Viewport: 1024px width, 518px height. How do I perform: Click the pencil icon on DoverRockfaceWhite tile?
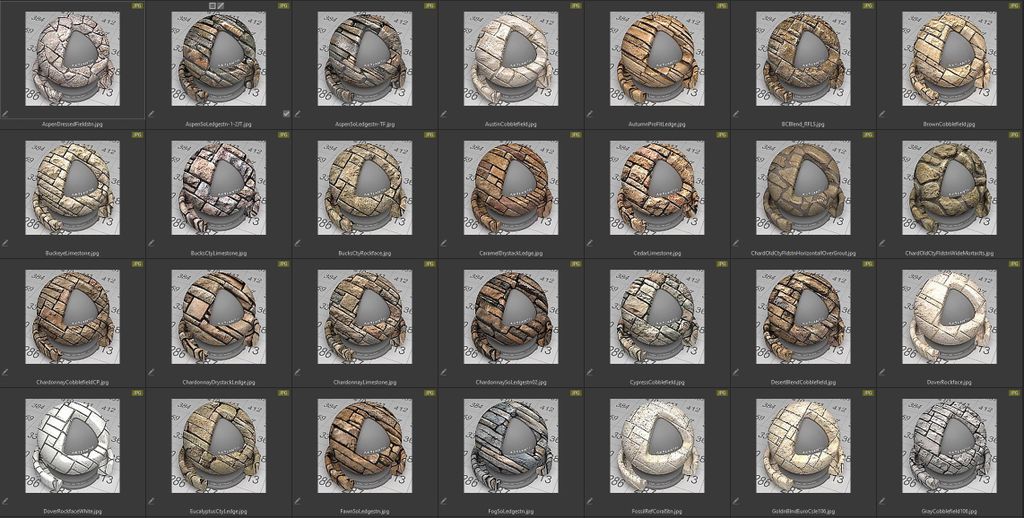[x=5, y=500]
